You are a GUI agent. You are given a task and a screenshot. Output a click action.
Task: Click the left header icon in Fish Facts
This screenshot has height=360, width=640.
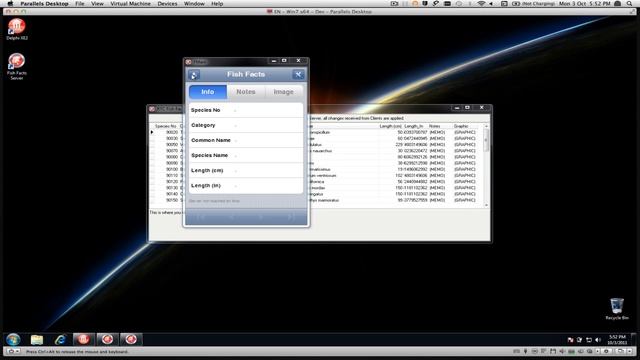coord(194,75)
